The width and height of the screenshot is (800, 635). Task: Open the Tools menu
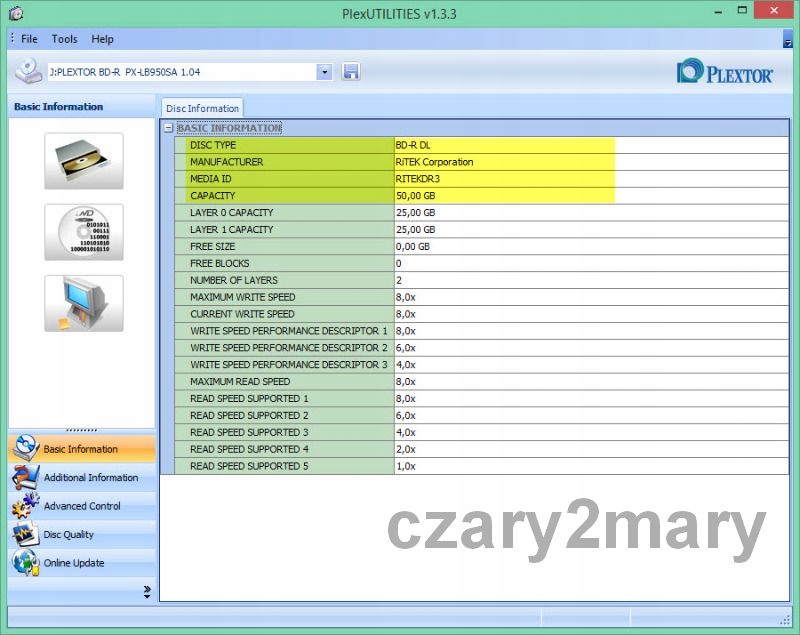[64, 39]
